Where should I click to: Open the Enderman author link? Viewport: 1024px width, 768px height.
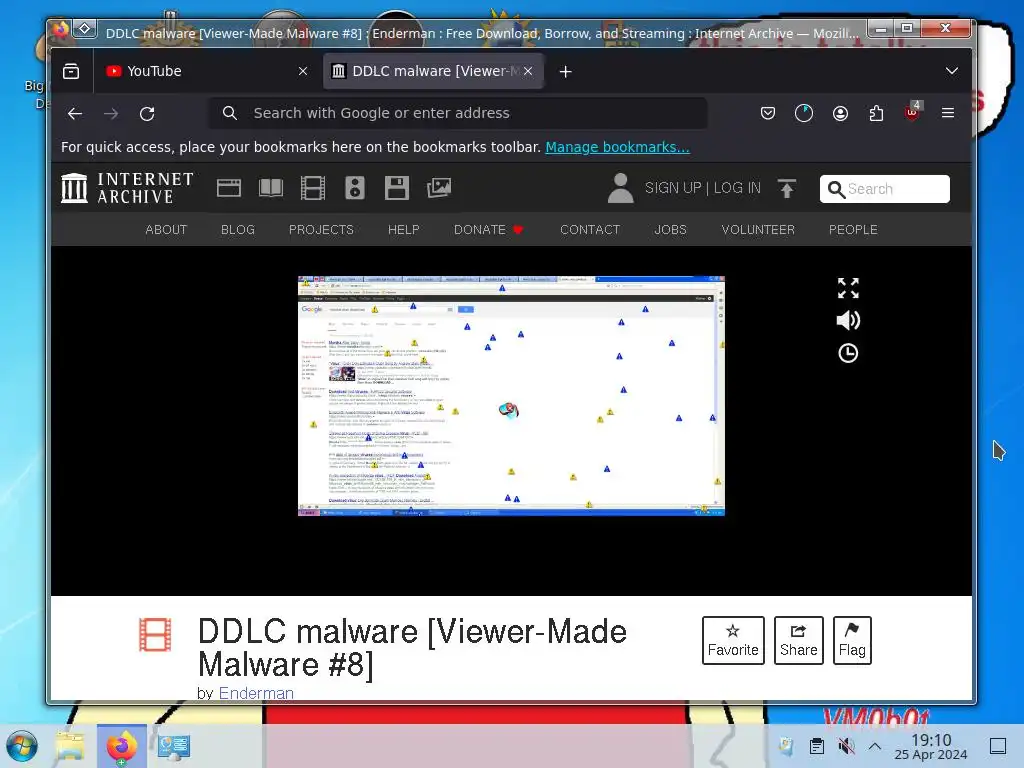click(x=256, y=693)
